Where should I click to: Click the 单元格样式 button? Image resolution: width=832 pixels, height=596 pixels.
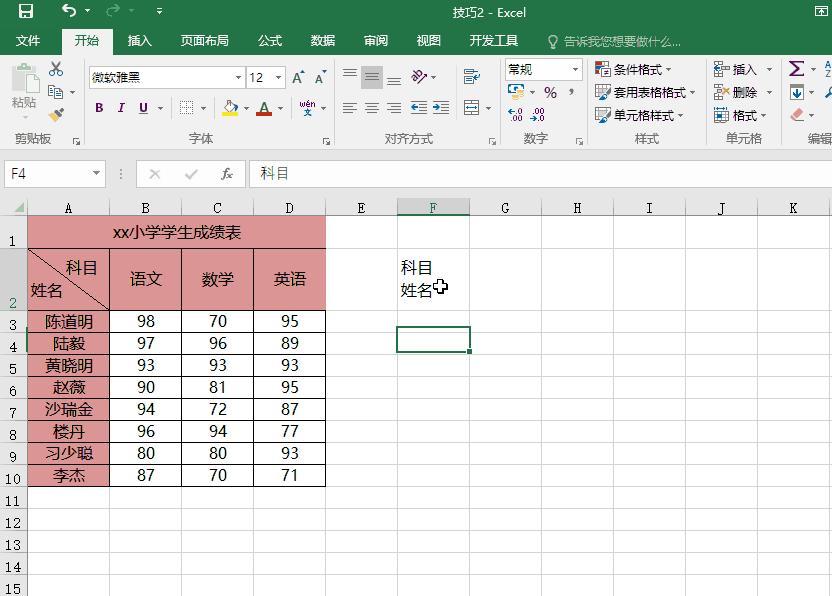point(640,113)
